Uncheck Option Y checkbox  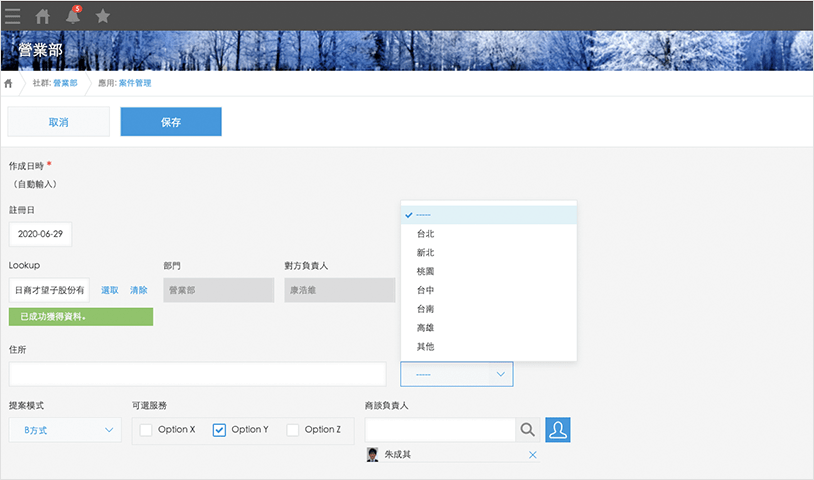click(219, 430)
